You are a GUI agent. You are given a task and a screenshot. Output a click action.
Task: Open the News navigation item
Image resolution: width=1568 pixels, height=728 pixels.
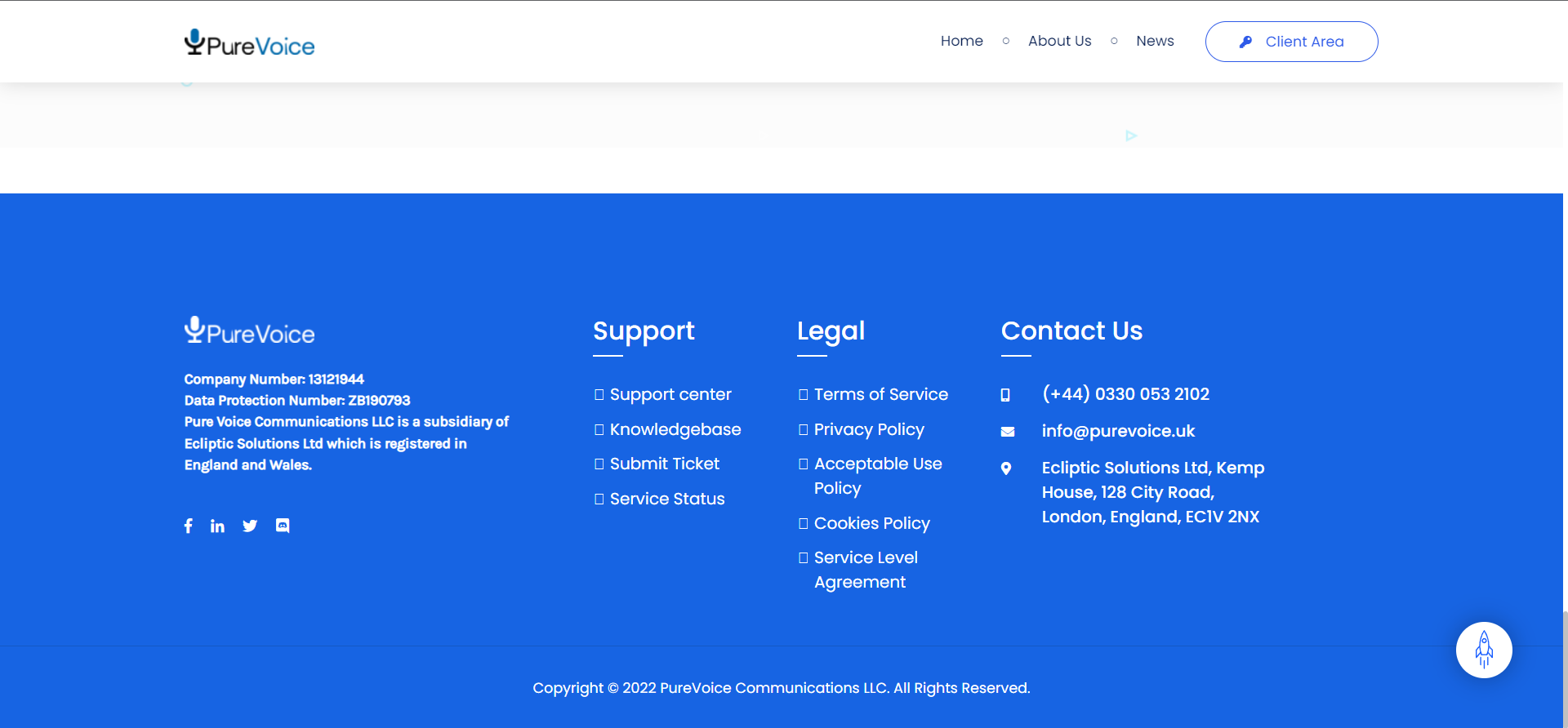point(1155,41)
